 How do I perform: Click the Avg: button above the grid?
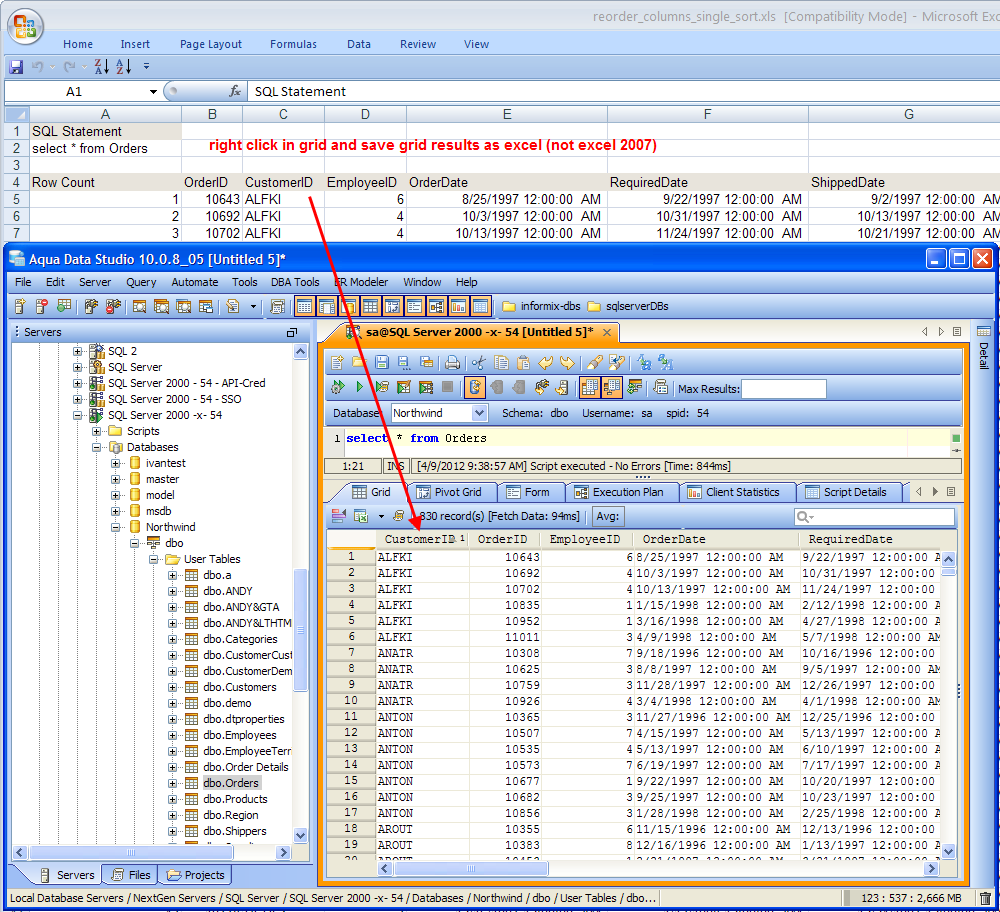[x=608, y=516]
